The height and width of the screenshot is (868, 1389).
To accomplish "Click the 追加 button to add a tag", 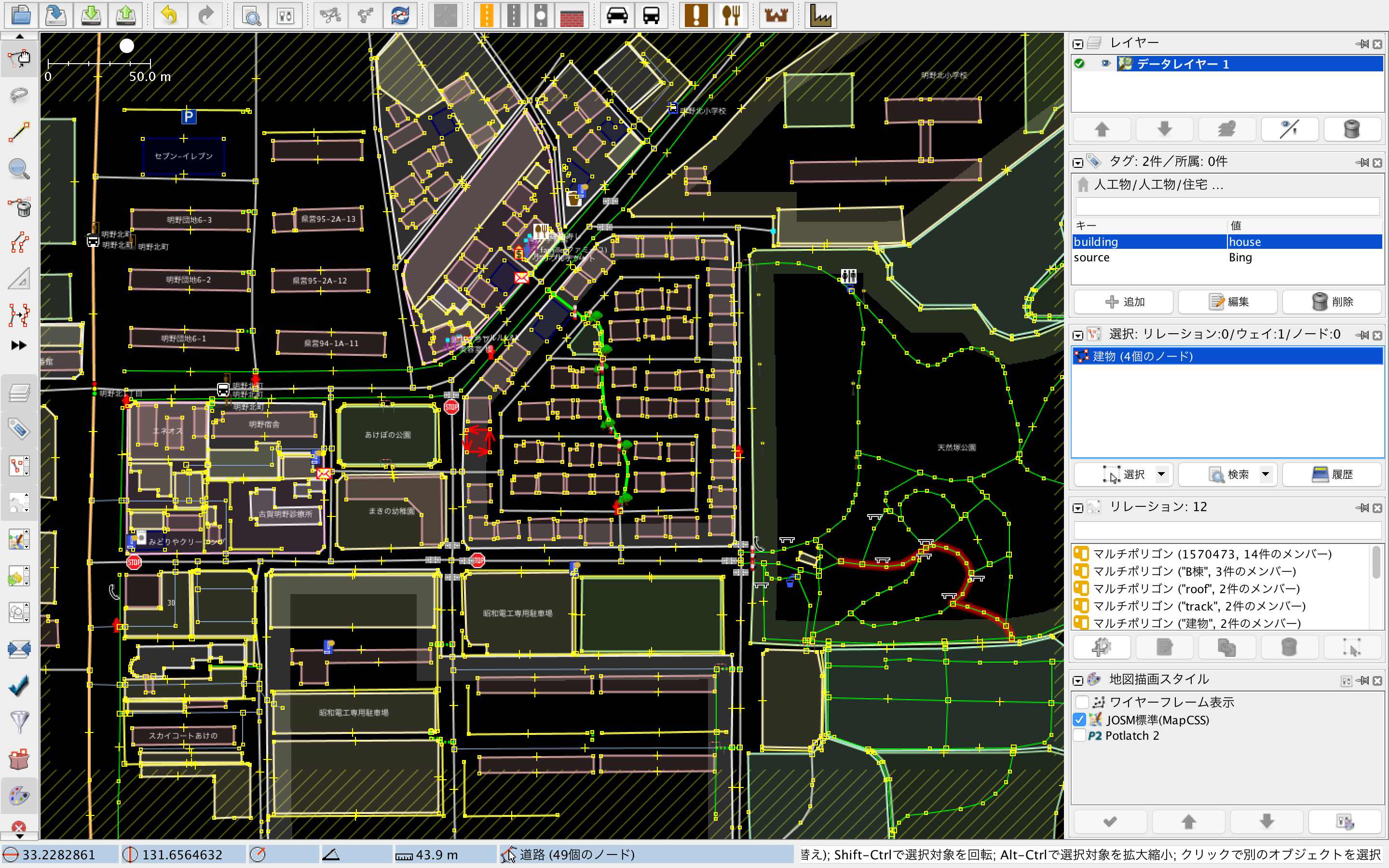I will coord(1123,301).
